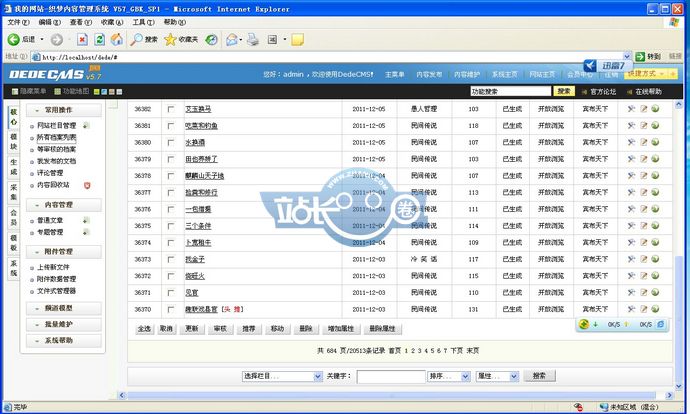690x414 pixels.
Task: Tick the checkbox for row 36382
Action: click(x=171, y=109)
